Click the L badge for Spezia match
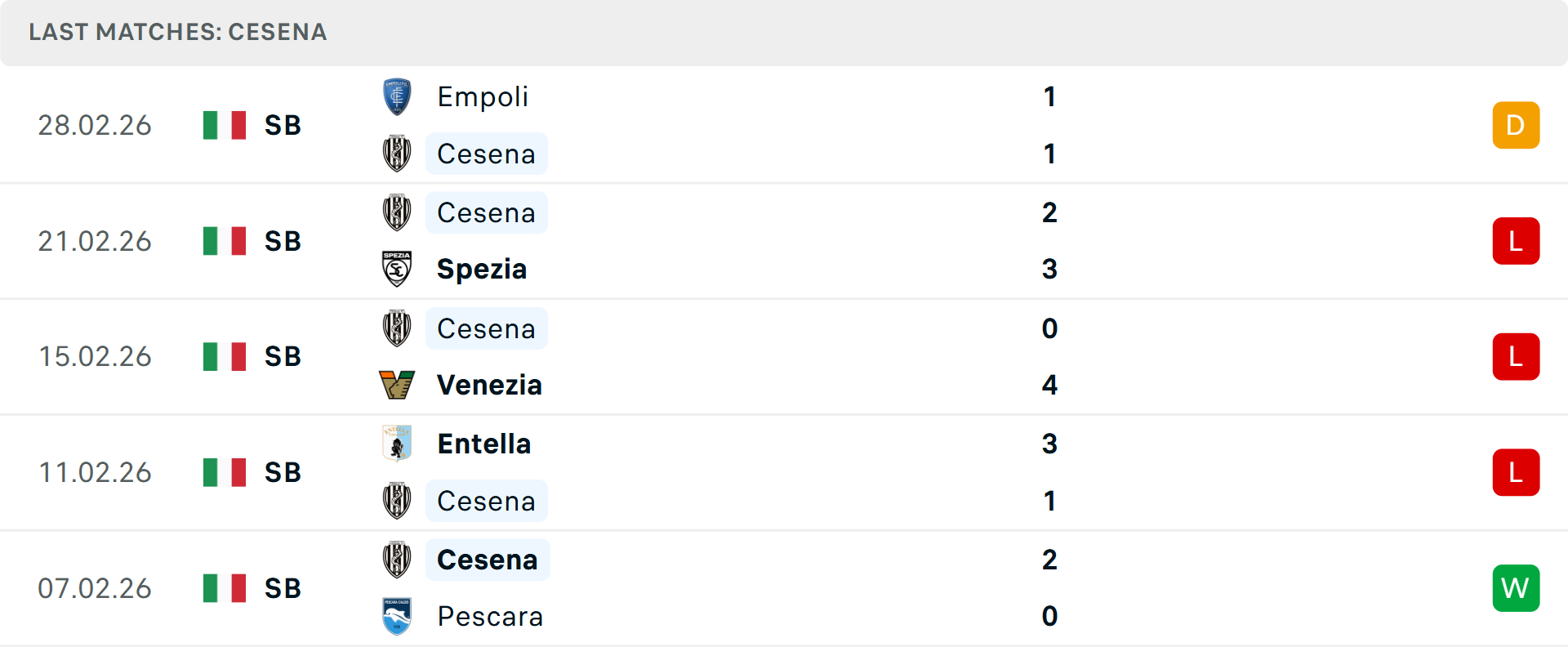 [1516, 241]
